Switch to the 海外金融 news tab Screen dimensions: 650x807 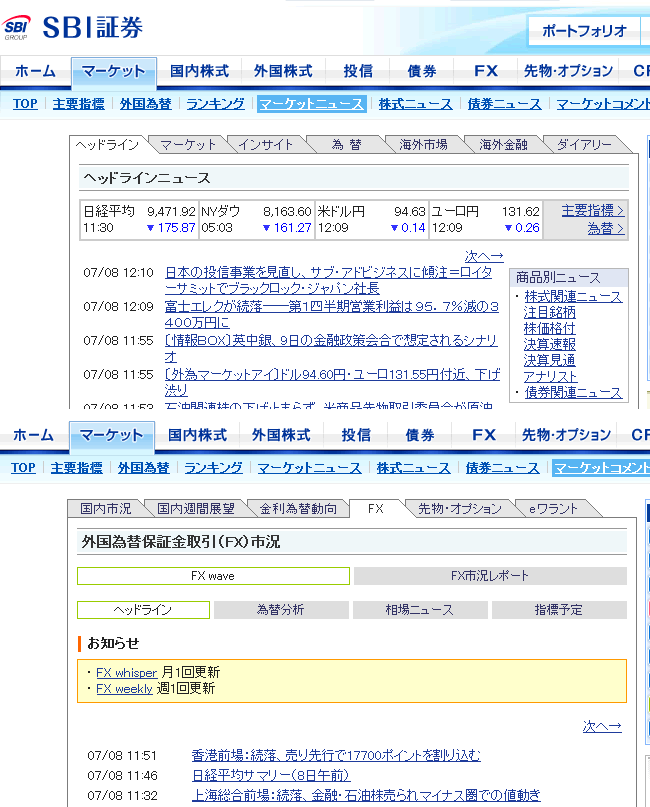503,145
